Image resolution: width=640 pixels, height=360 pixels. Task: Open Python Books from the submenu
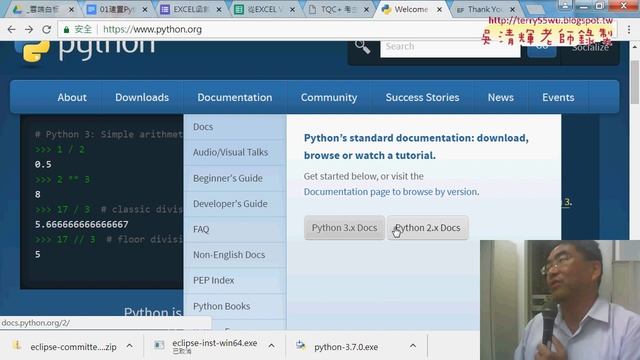pos(235,306)
